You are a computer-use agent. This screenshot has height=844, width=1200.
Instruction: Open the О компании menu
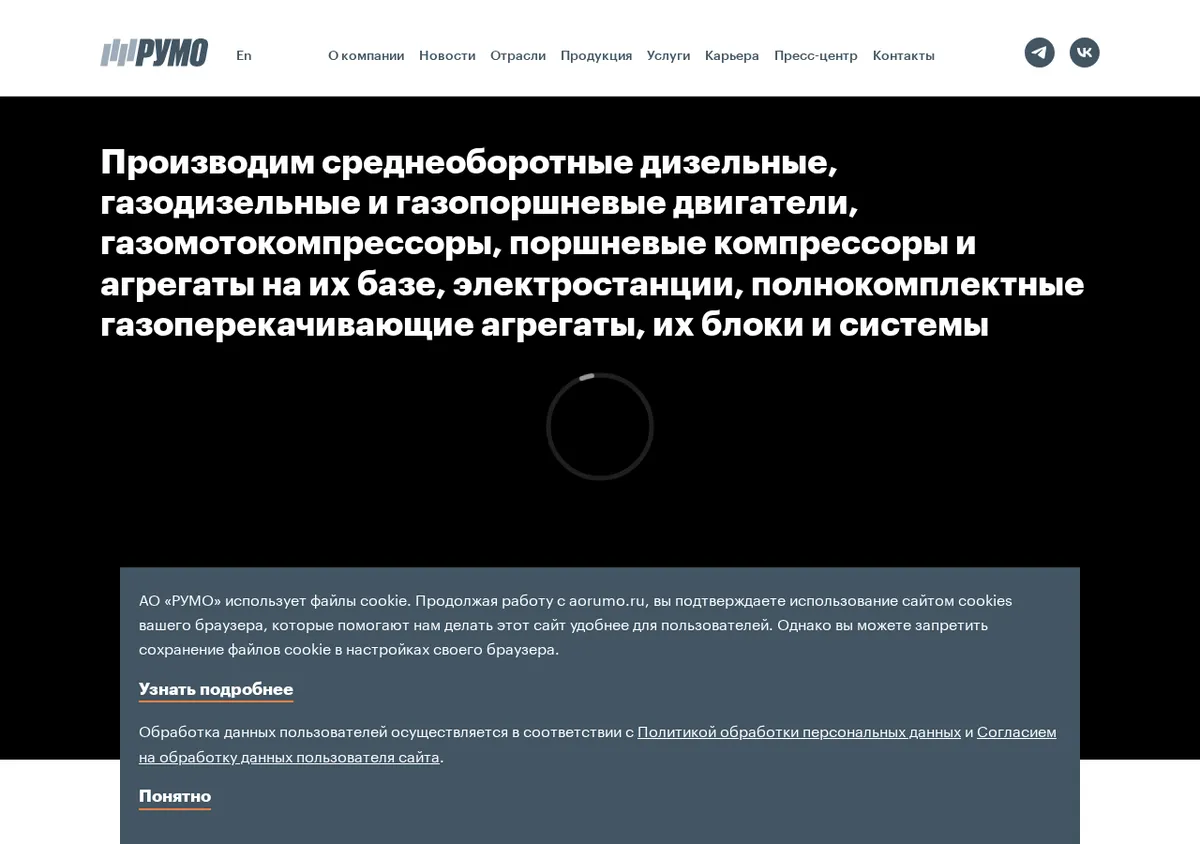point(366,56)
